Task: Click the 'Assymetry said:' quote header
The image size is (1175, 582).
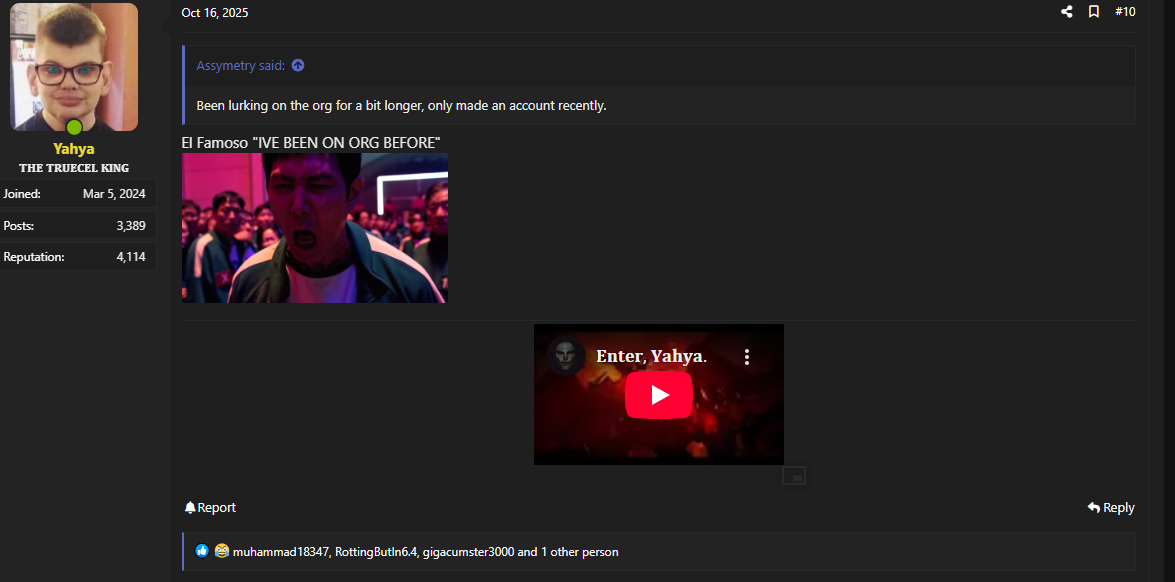Action: (x=240, y=66)
